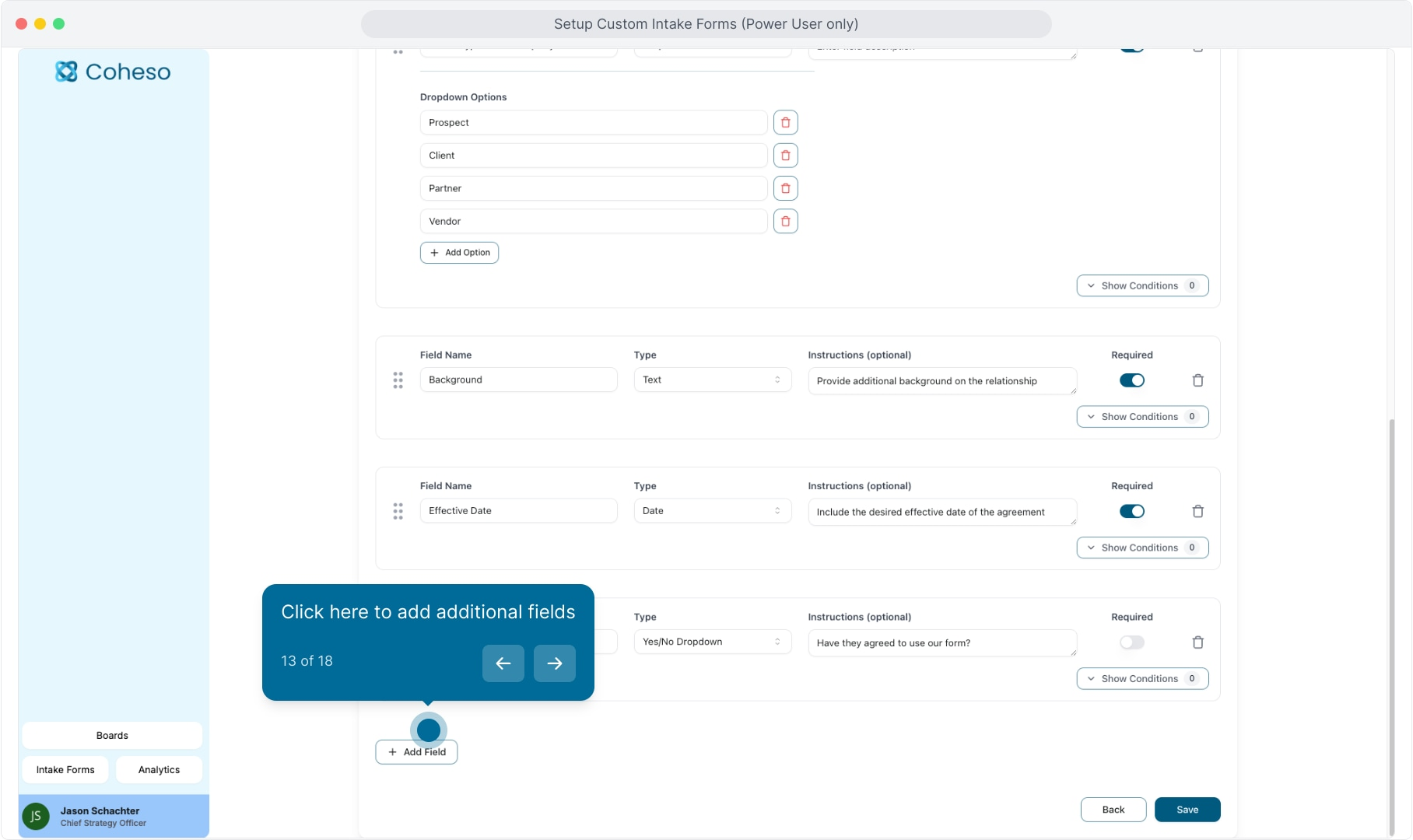Switch to Analytics in sidebar
1413x840 pixels.
point(159,770)
